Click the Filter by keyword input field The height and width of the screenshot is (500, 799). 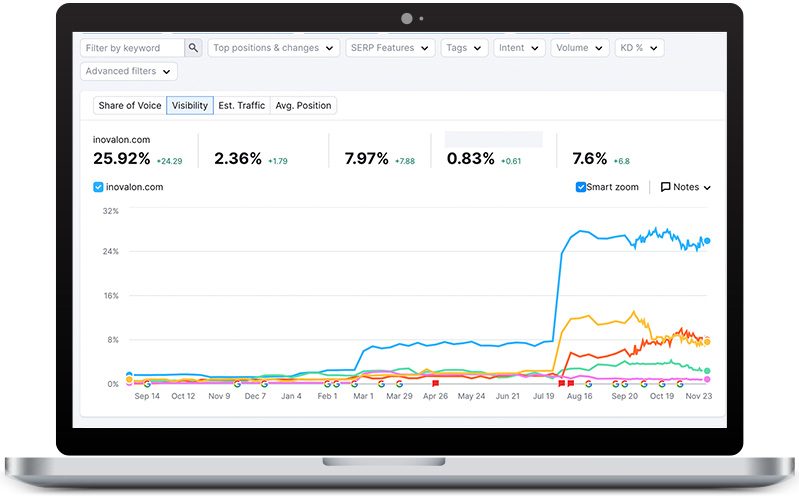[x=132, y=48]
